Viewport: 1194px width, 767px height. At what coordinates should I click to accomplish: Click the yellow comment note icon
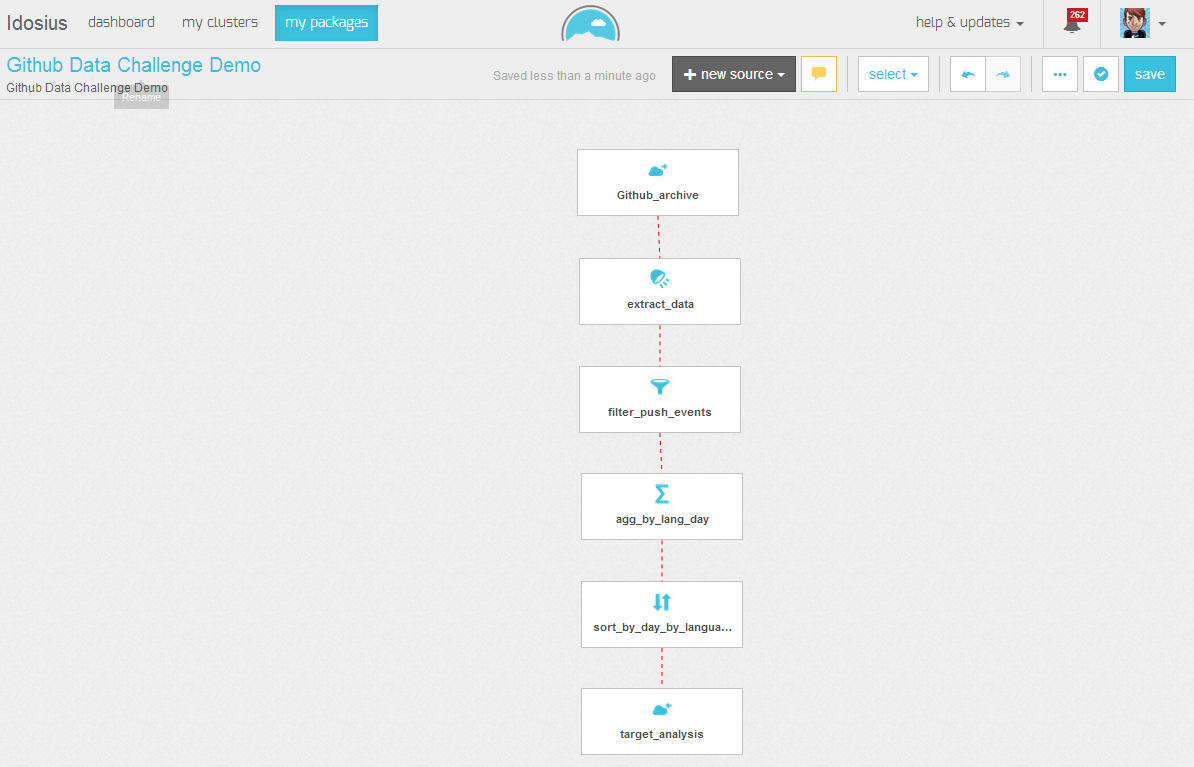click(818, 74)
